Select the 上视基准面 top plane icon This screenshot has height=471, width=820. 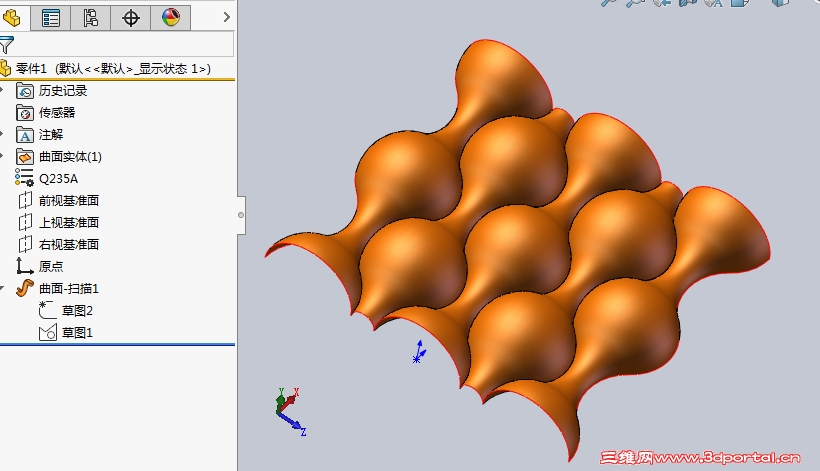[x=25, y=222]
